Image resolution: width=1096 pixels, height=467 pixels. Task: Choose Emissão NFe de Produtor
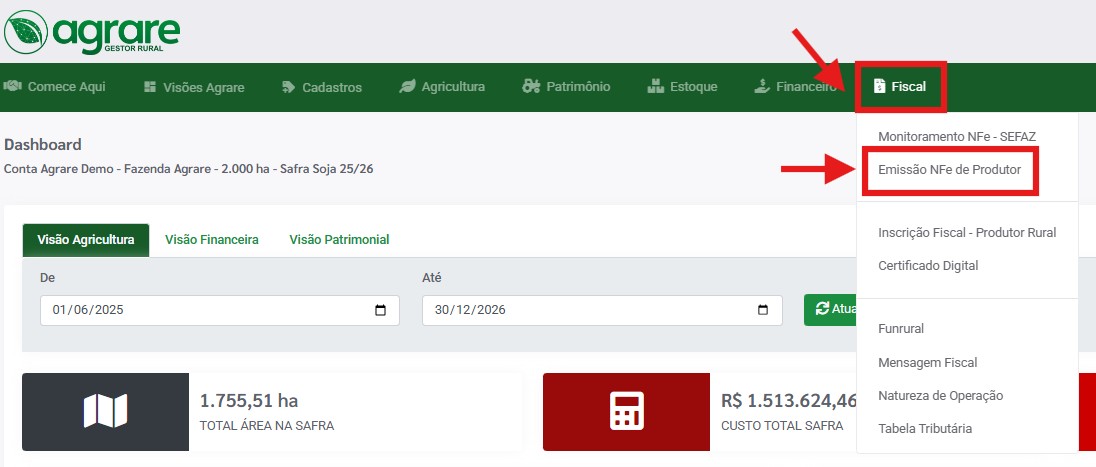pos(949,170)
